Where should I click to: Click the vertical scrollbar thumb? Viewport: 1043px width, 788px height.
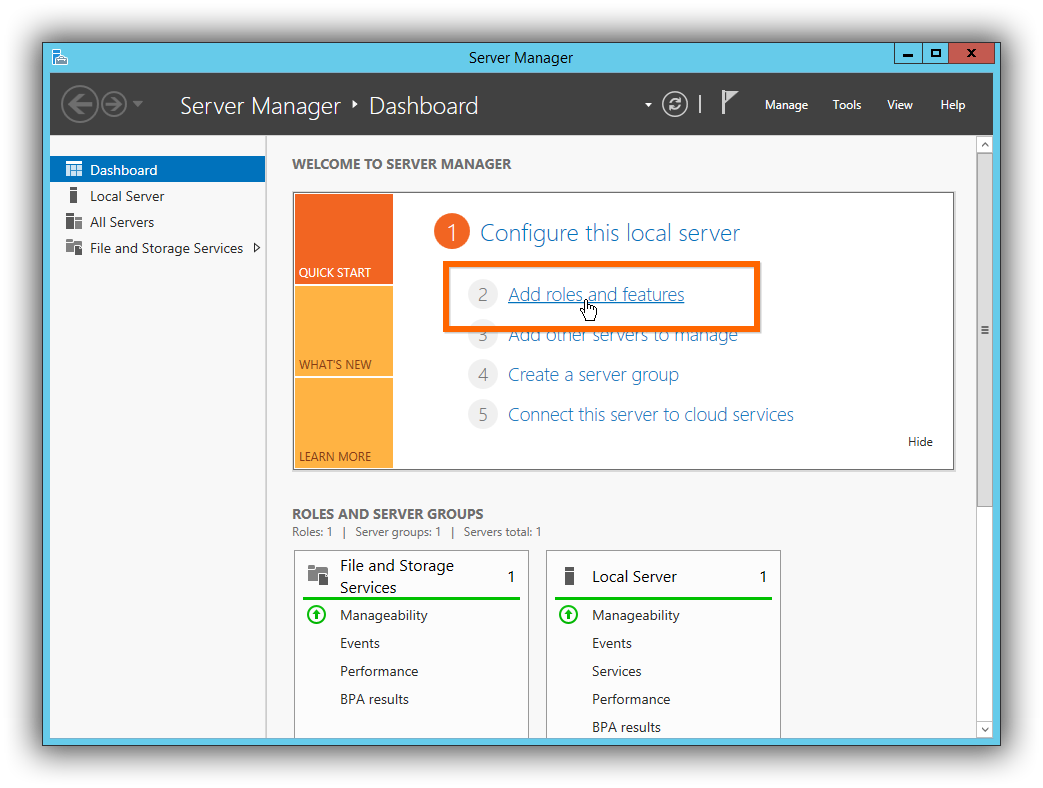tap(984, 330)
